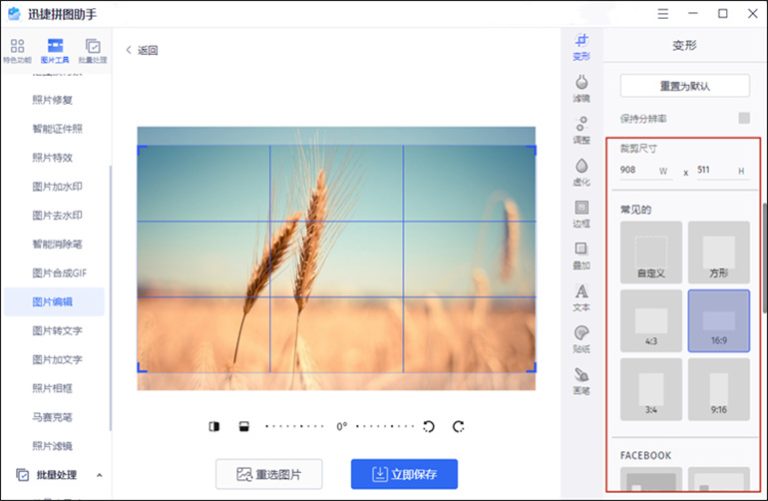Screen dimensions: 768x501
Task: Open the 文本 (text) tool
Action: pyautogui.click(x=581, y=296)
